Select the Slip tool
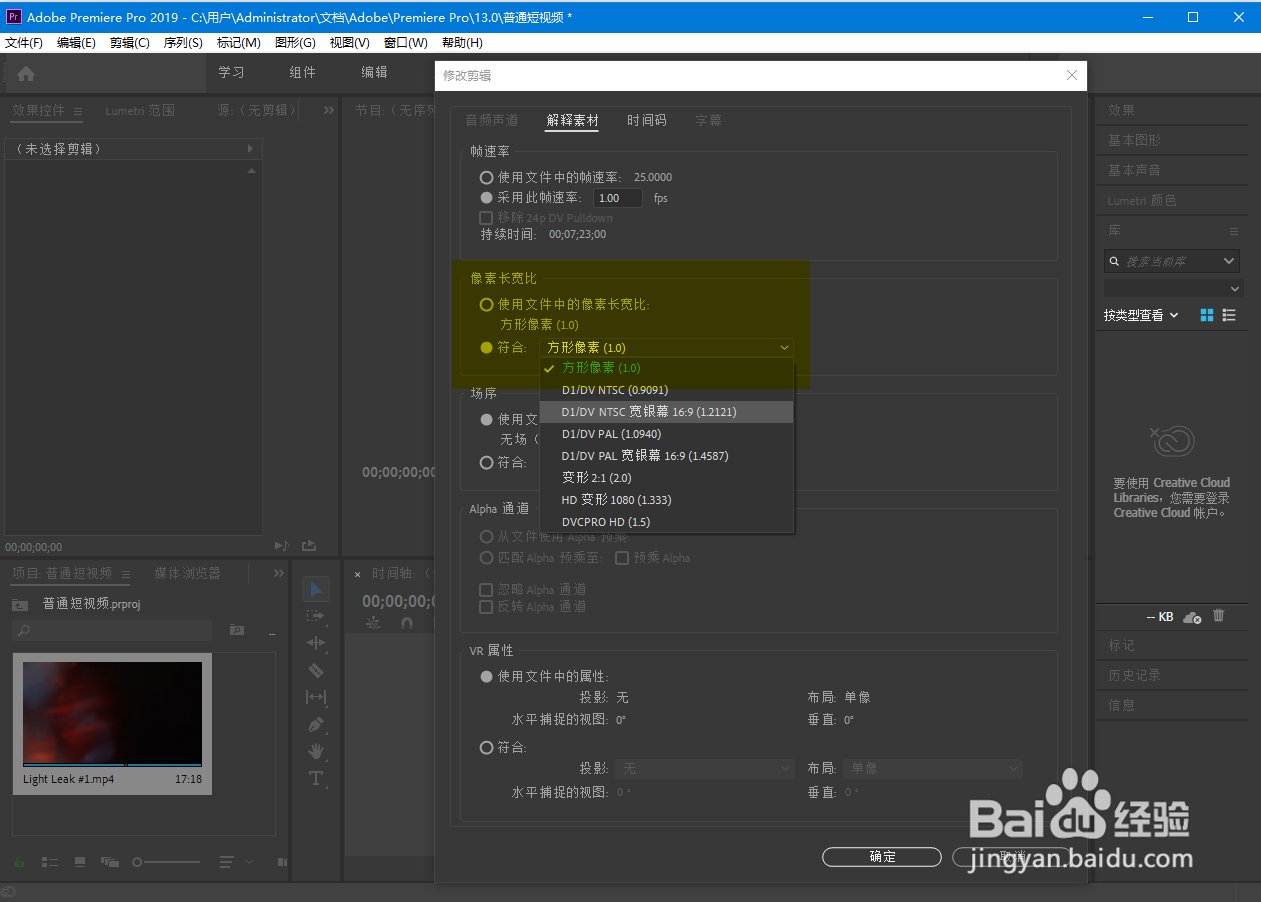 pos(316,697)
